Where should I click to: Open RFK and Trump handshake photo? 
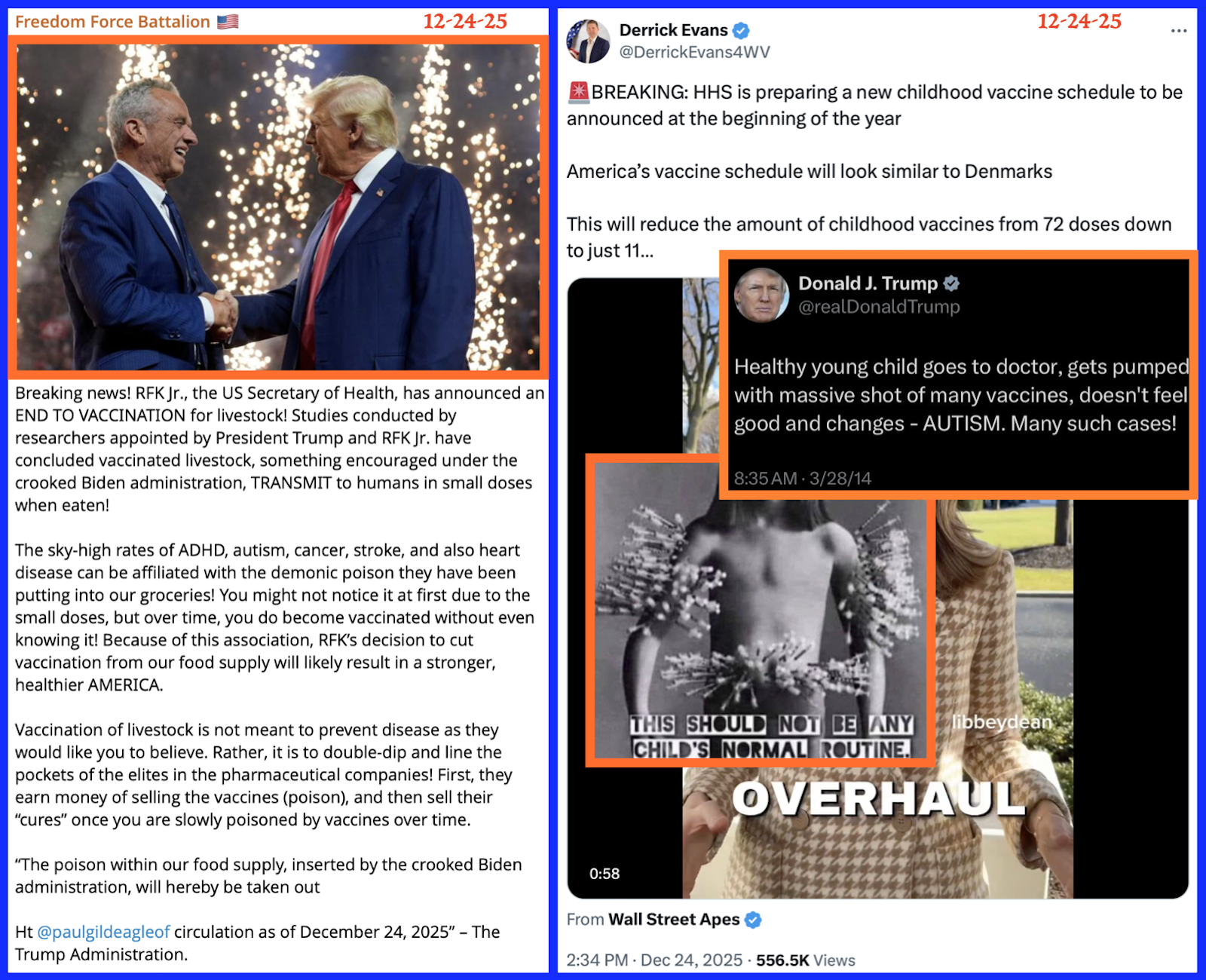pyautogui.click(x=278, y=207)
